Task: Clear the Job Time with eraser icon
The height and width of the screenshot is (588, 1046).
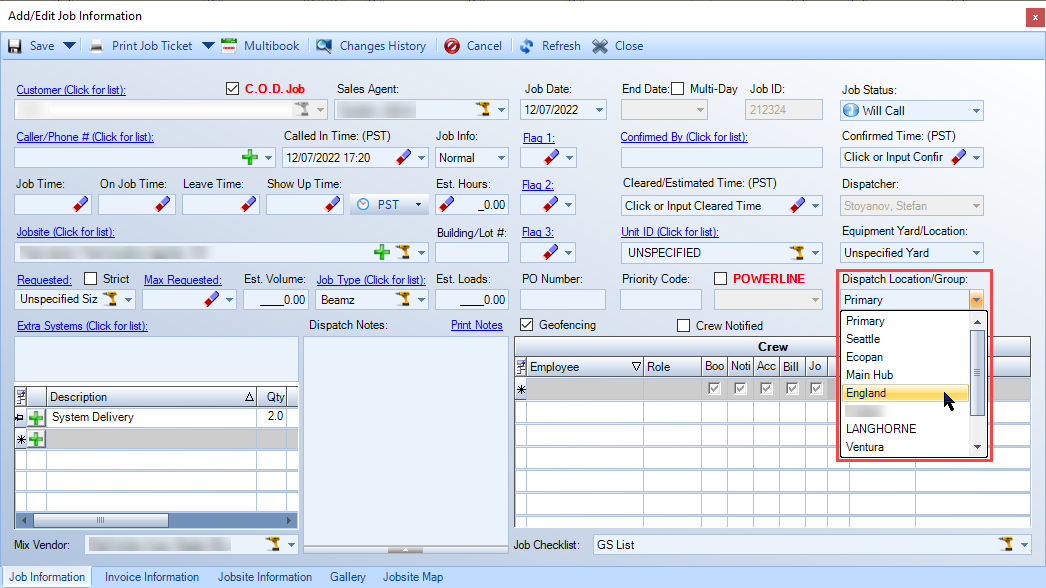Action: pos(80,205)
